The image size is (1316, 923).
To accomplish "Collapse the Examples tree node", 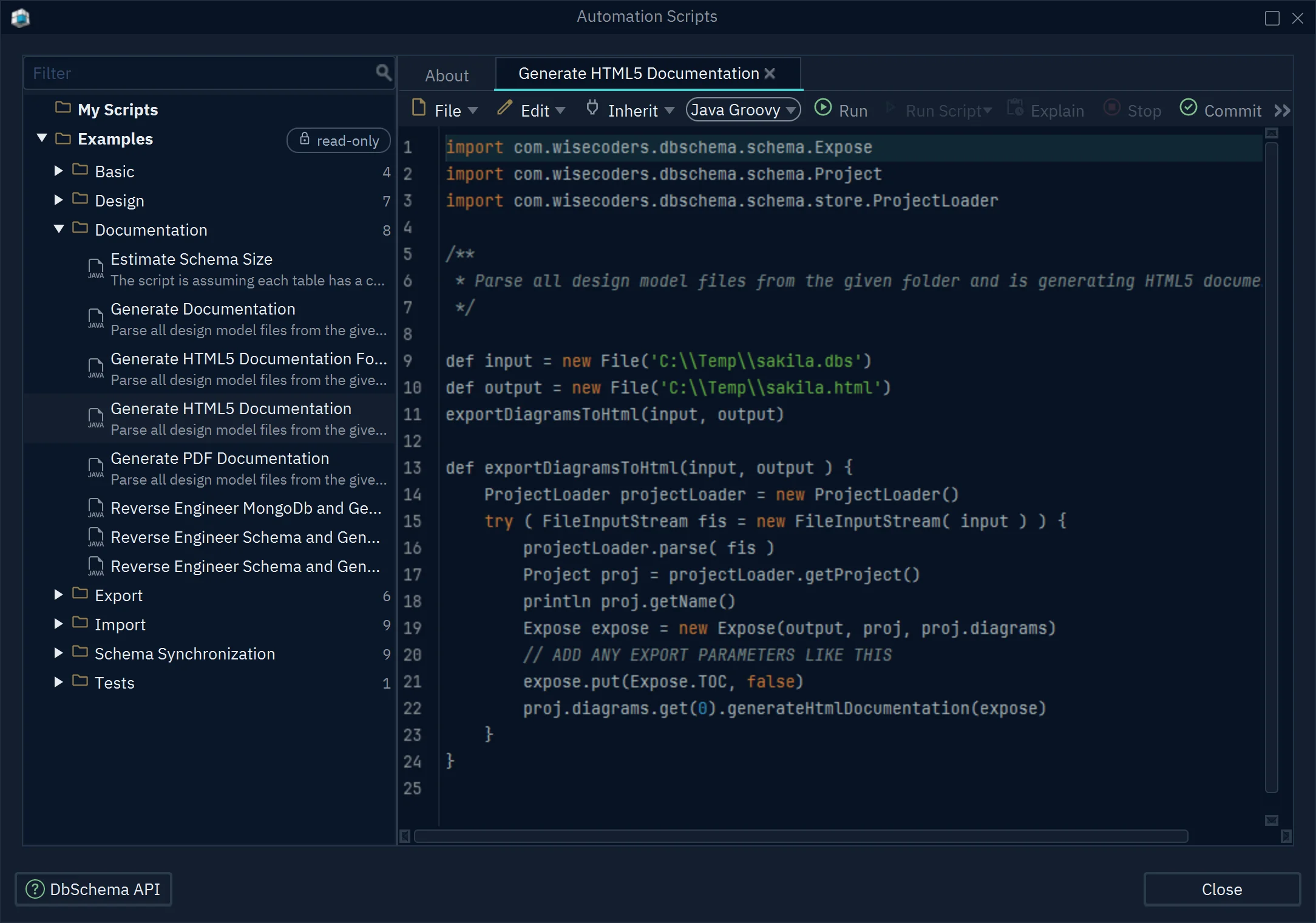I will [42, 138].
